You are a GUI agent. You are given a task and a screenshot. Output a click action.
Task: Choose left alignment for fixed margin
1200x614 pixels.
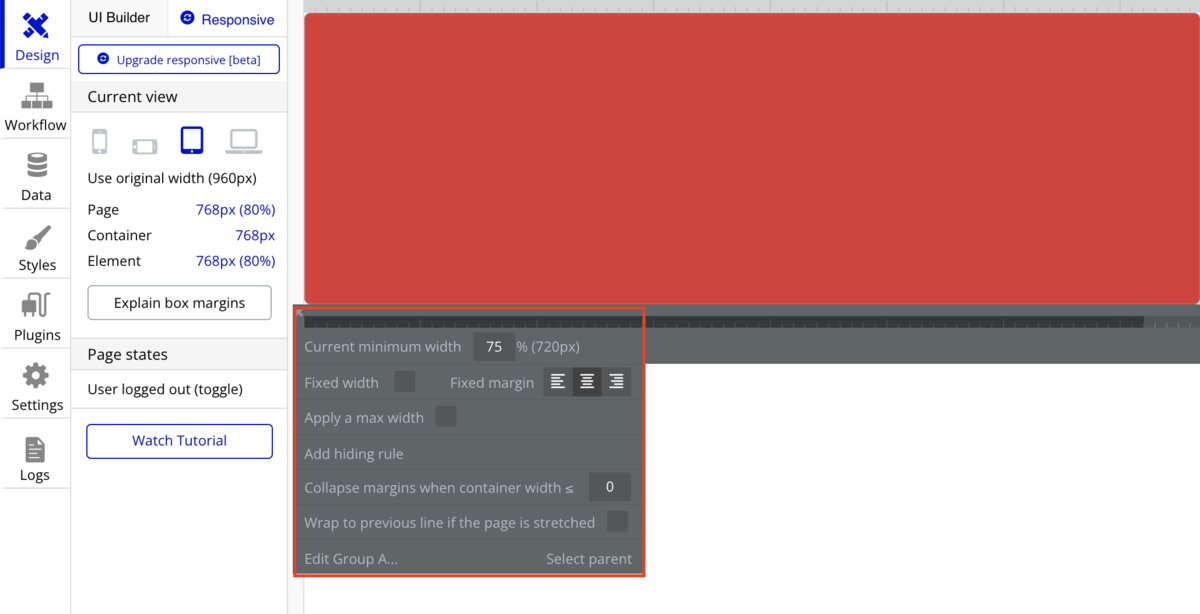point(558,382)
